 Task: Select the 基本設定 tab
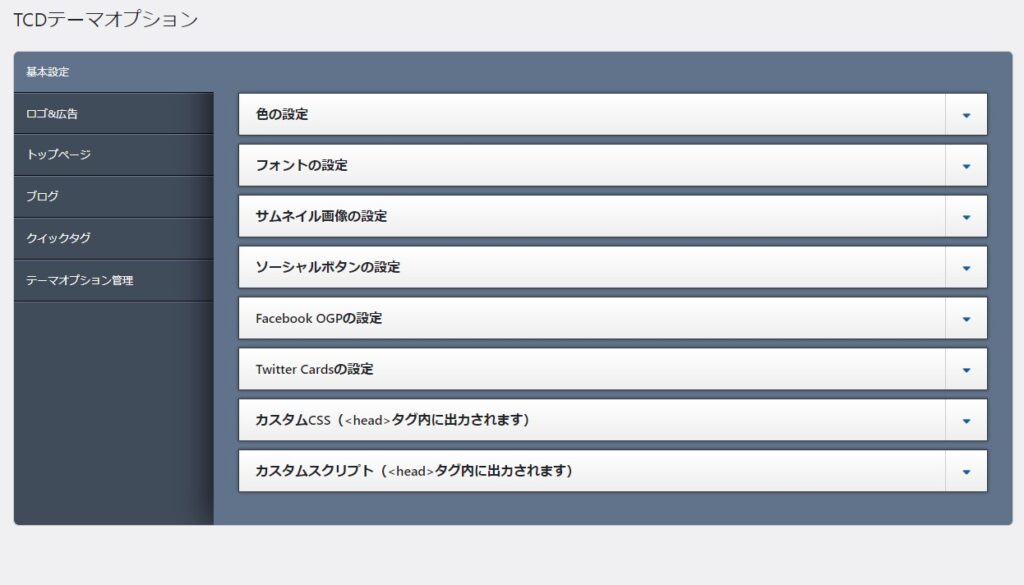coord(48,72)
